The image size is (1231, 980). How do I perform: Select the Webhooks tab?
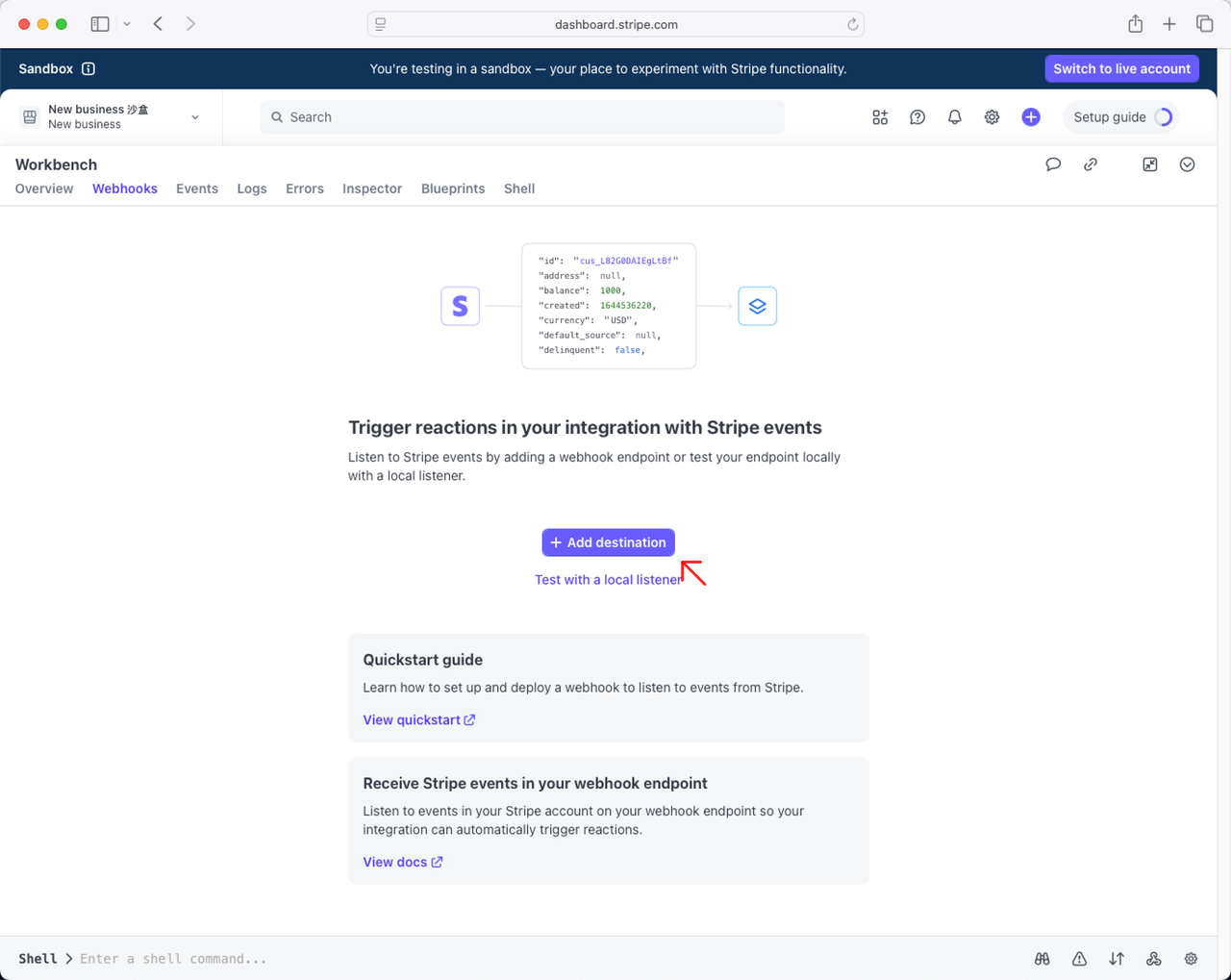point(125,188)
